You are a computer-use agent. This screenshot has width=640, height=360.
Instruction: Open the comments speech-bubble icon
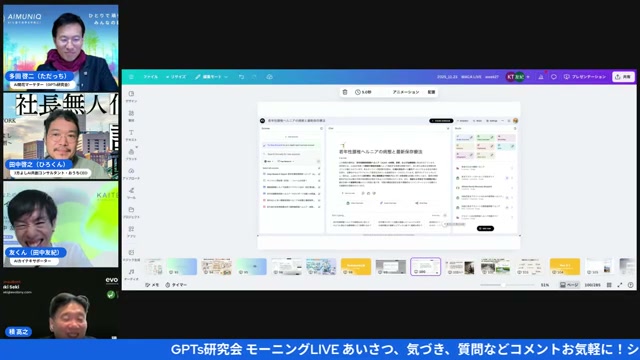(x=554, y=77)
